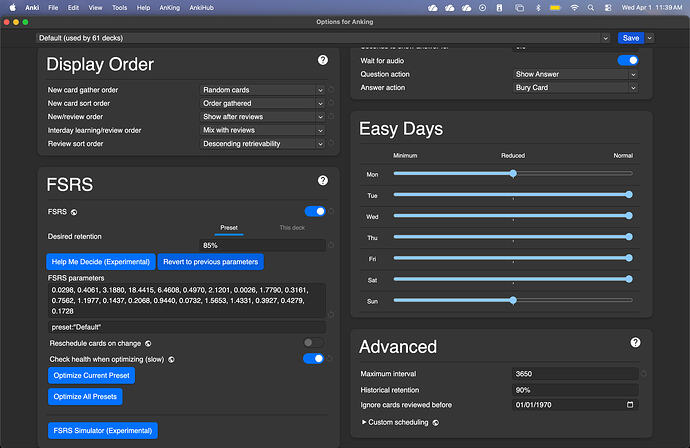Open FSRS Simulator (Experimental)
The image size is (690, 448).
[103, 430]
